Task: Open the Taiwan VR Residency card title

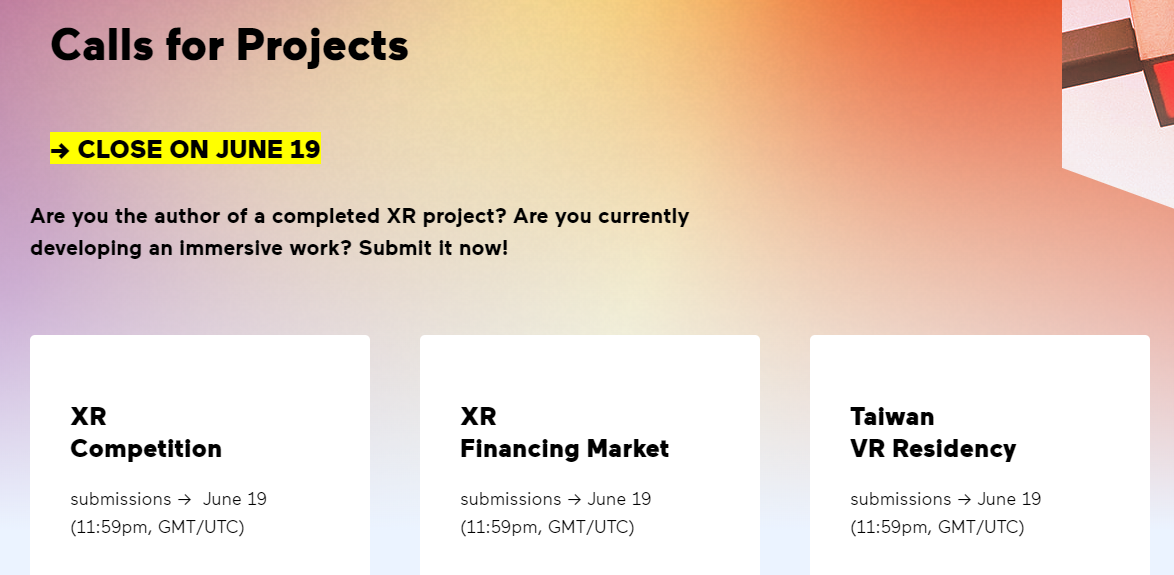Action: pos(933,433)
